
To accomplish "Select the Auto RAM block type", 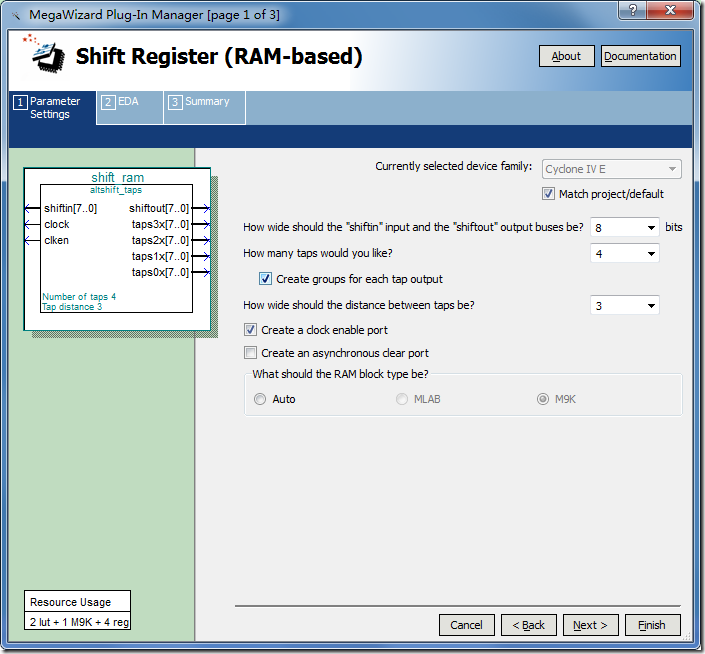I will (260, 399).
